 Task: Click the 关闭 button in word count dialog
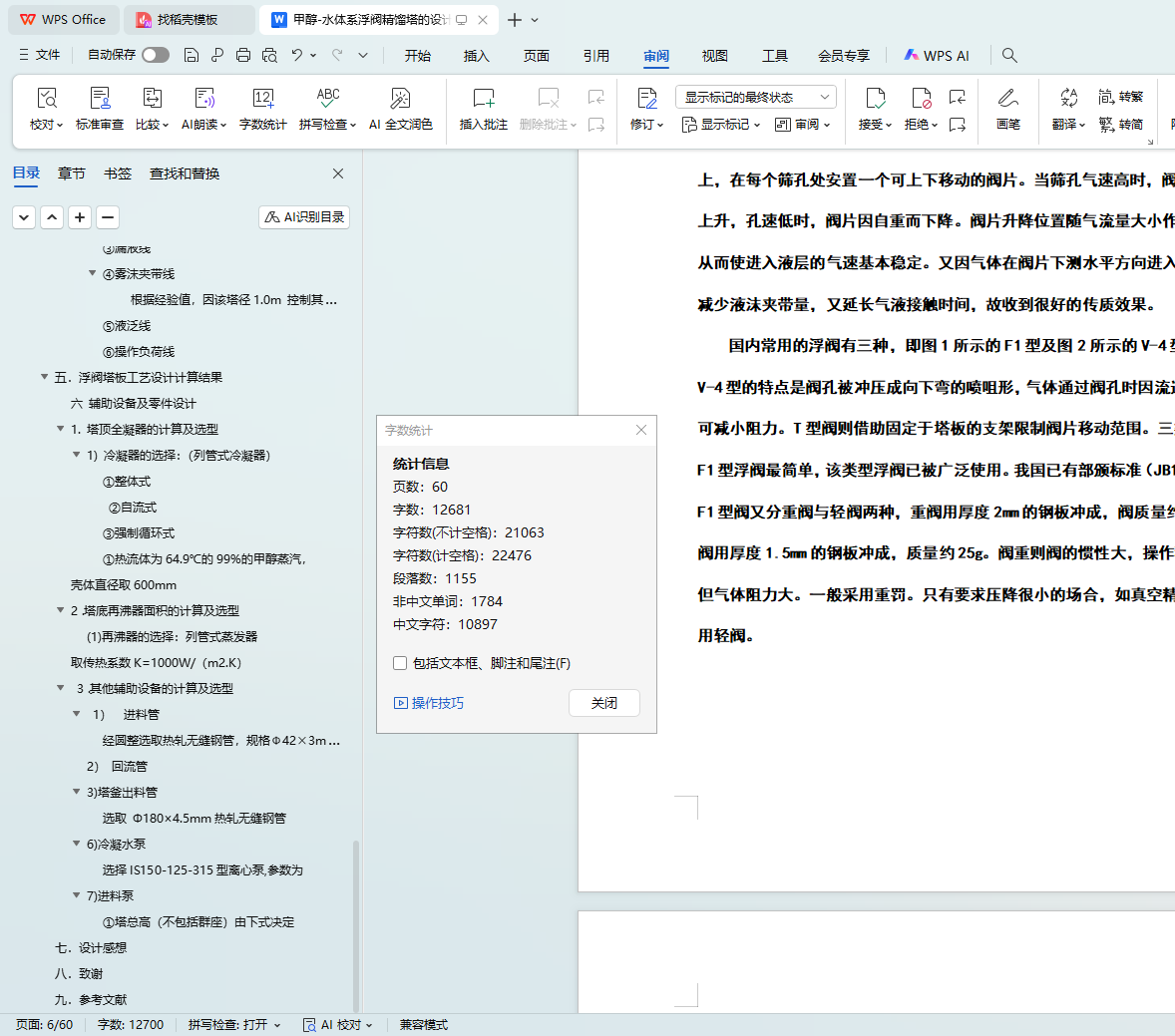(x=603, y=703)
